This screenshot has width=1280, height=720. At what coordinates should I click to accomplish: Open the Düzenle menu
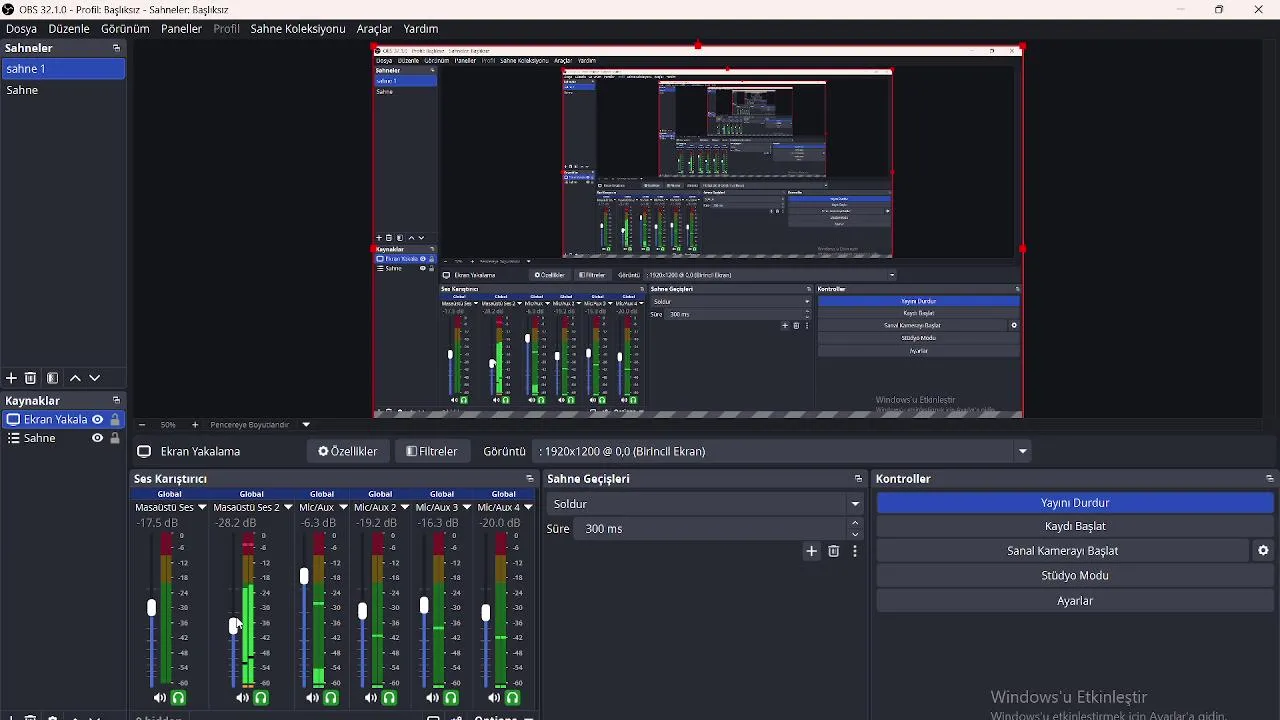(x=69, y=29)
